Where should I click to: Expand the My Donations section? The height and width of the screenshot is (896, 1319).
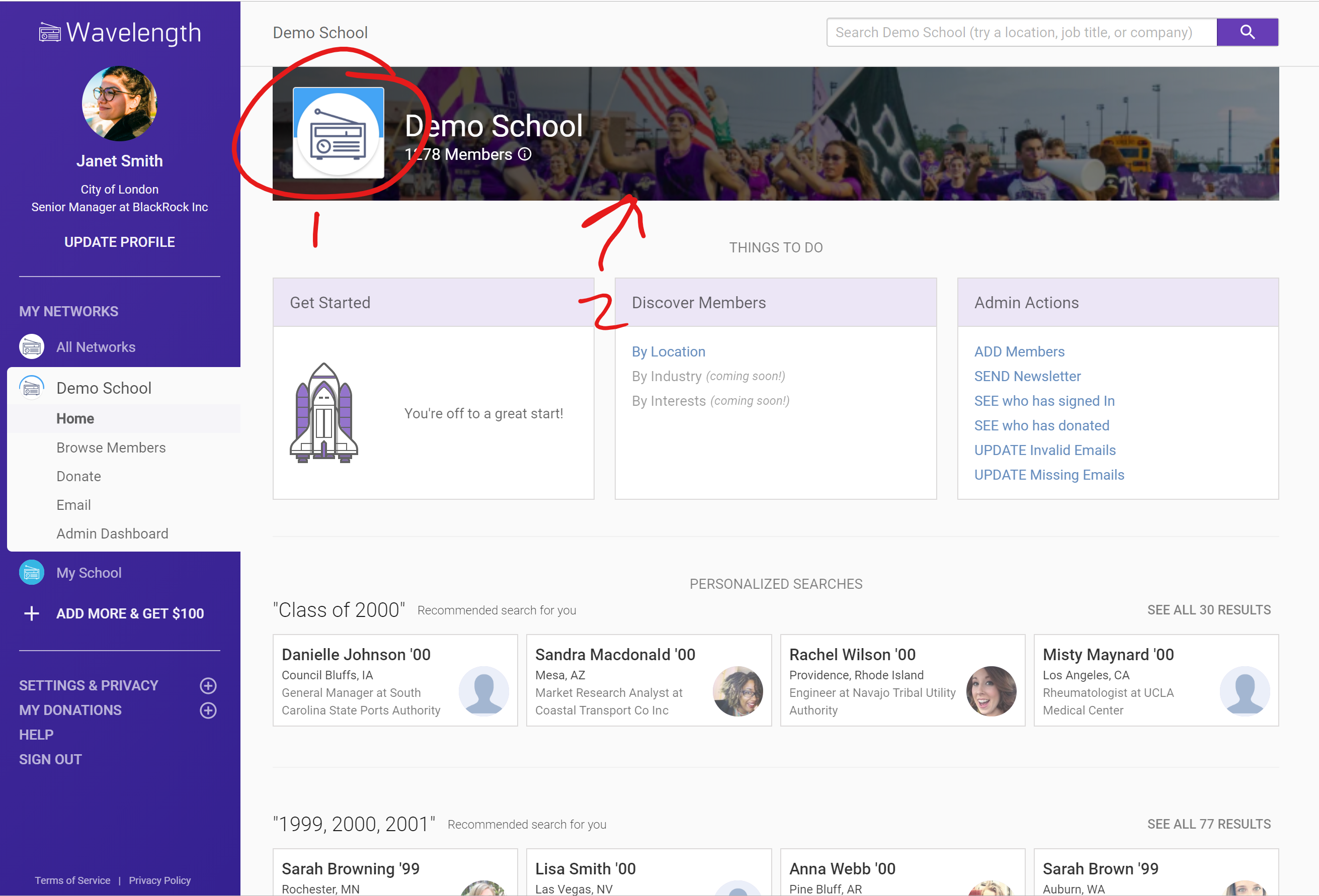click(208, 710)
